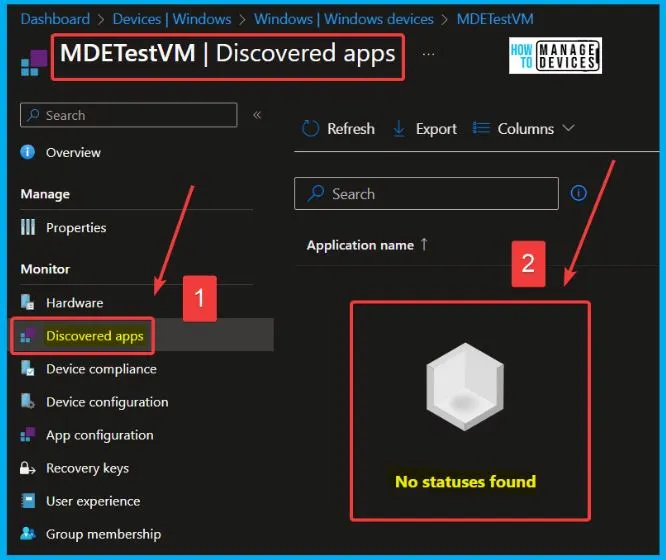Click the Columns list icon
The height and width of the screenshot is (560, 666).
pos(481,127)
